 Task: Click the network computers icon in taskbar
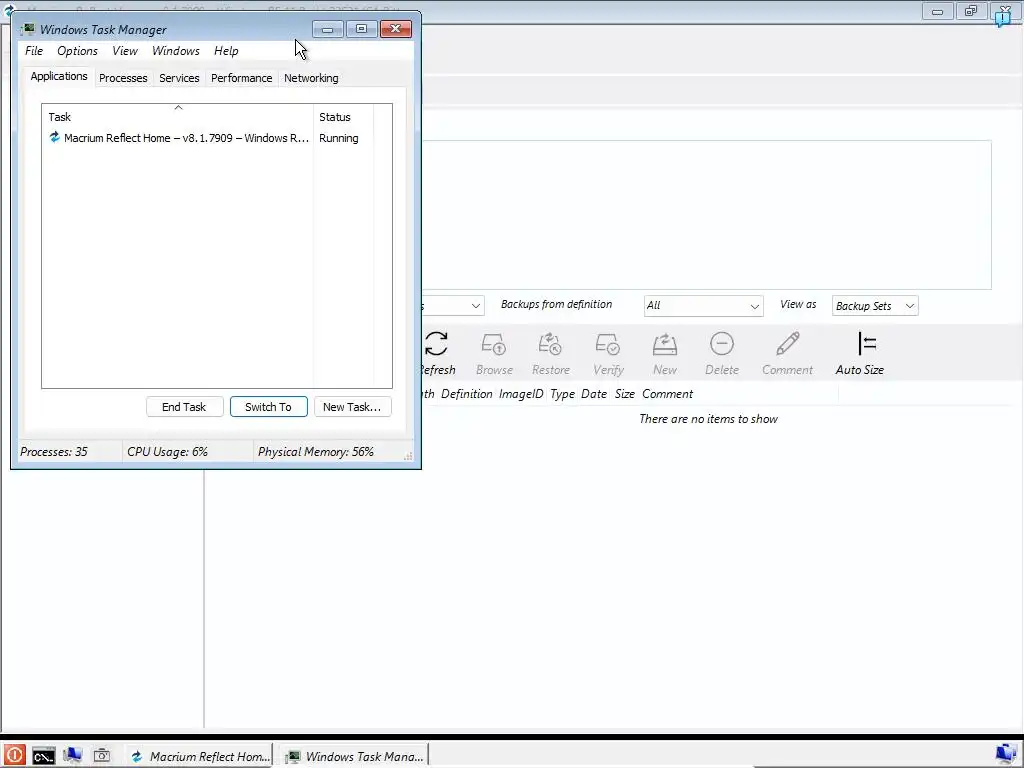click(x=72, y=756)
